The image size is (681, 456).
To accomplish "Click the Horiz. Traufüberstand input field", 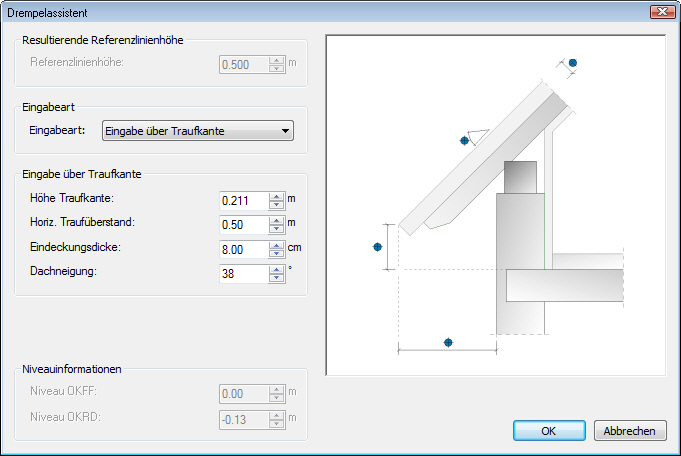I will (x=244, y=225).
